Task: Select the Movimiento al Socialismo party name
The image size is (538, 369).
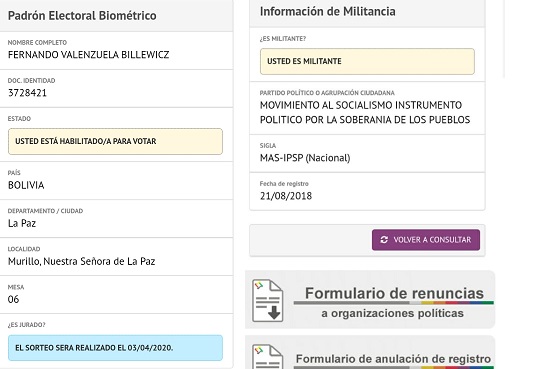Action: 365,112
